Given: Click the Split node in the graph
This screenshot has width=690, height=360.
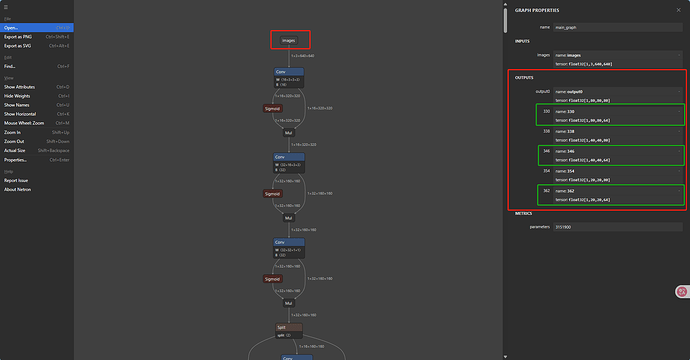Looking at the screenshot, I should (x=289, y=331).
